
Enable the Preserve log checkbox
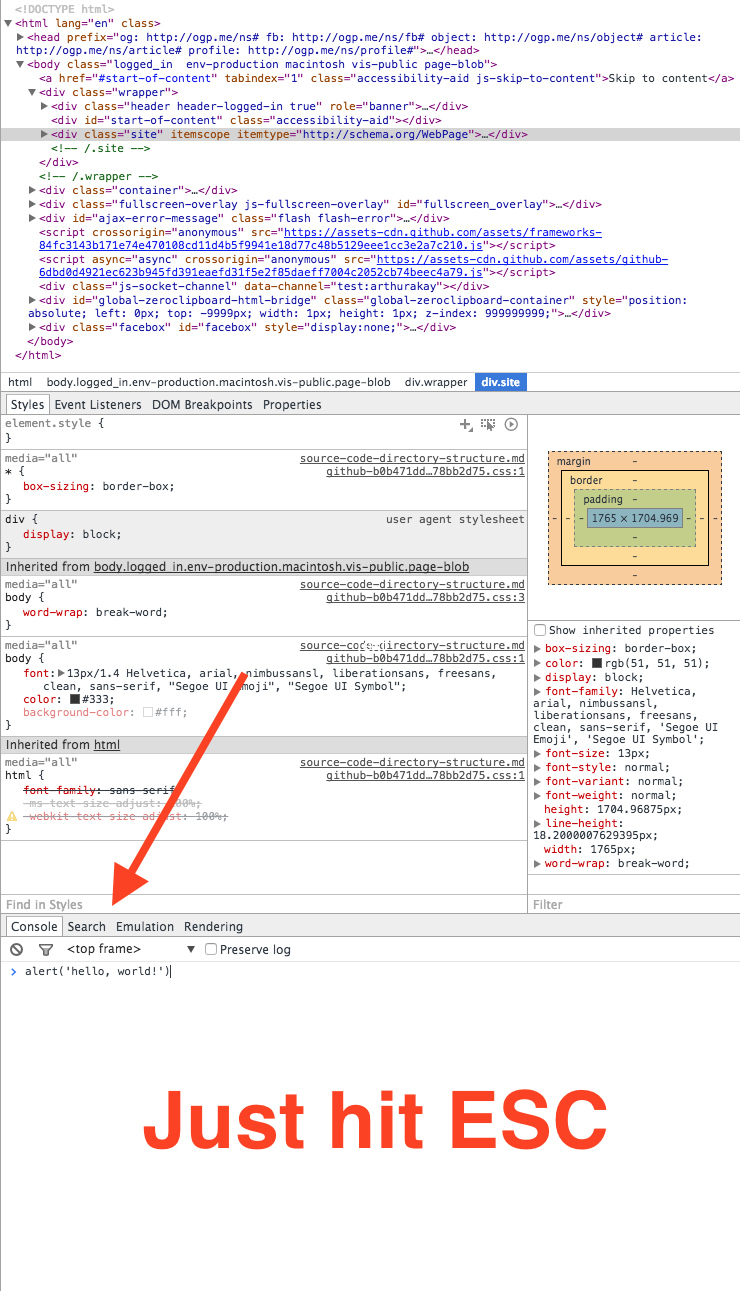[x=211, y=949]
